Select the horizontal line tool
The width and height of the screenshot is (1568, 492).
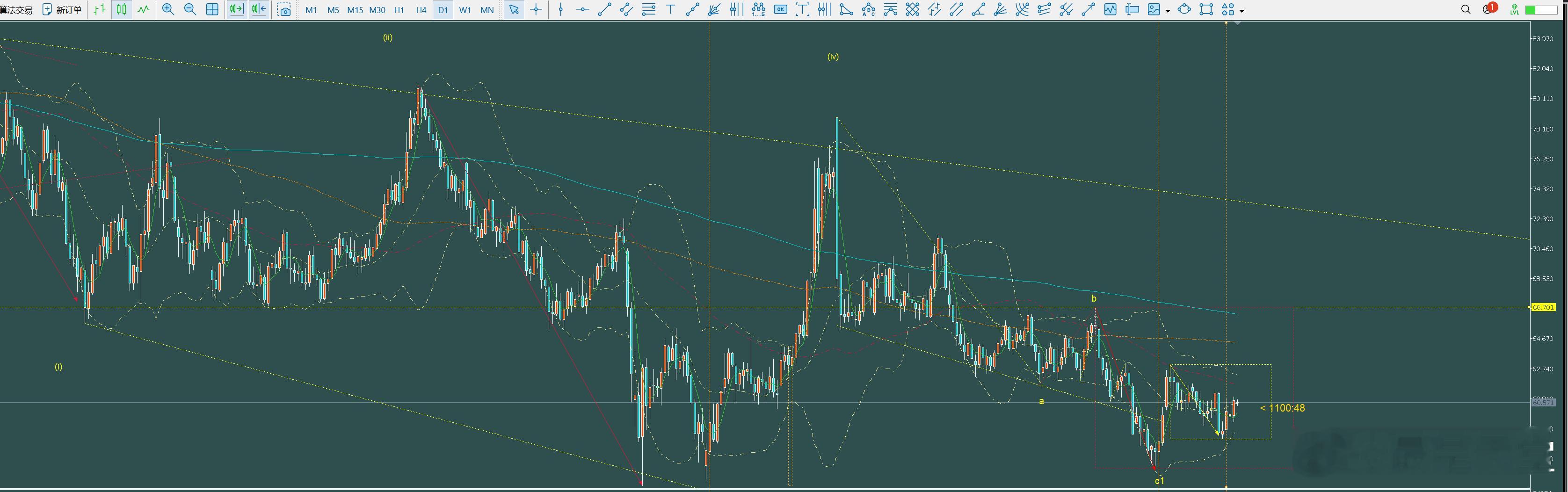pyautogui.click(x=582, y=10)
